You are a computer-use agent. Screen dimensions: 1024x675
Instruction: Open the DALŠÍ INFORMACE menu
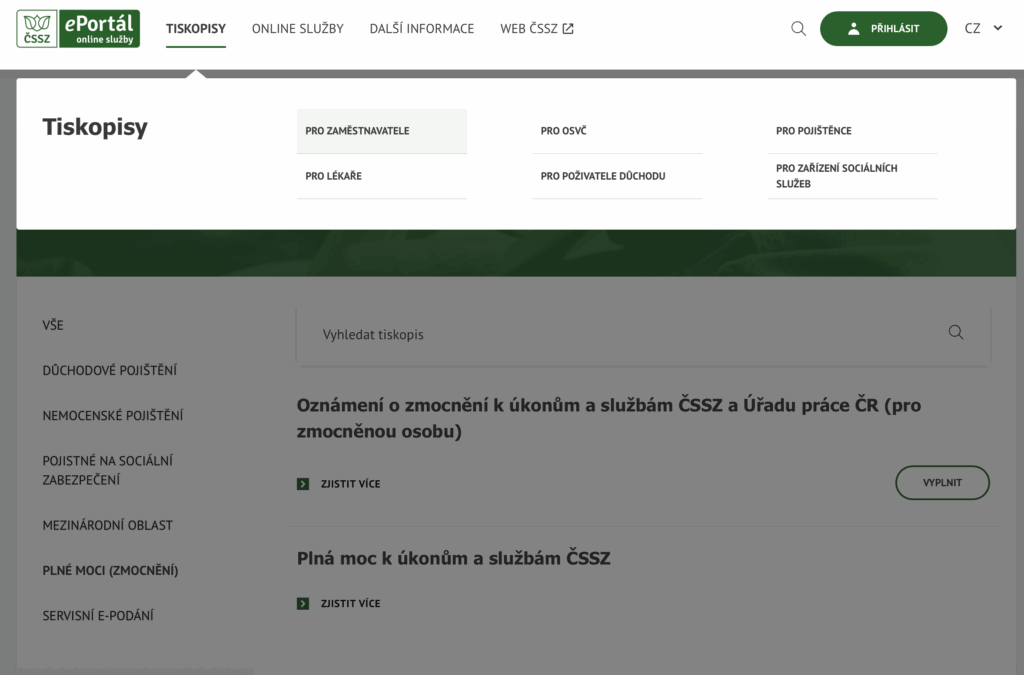coord(421,29)
